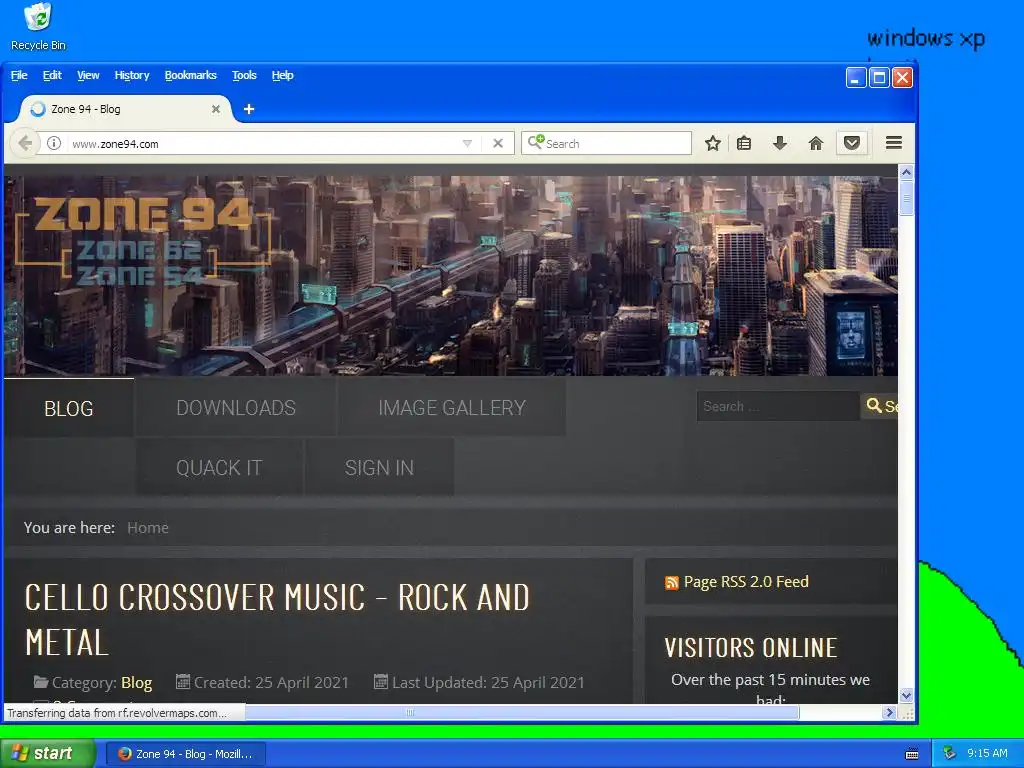Click the horizontal scrollbar thumb

(522, 712)
